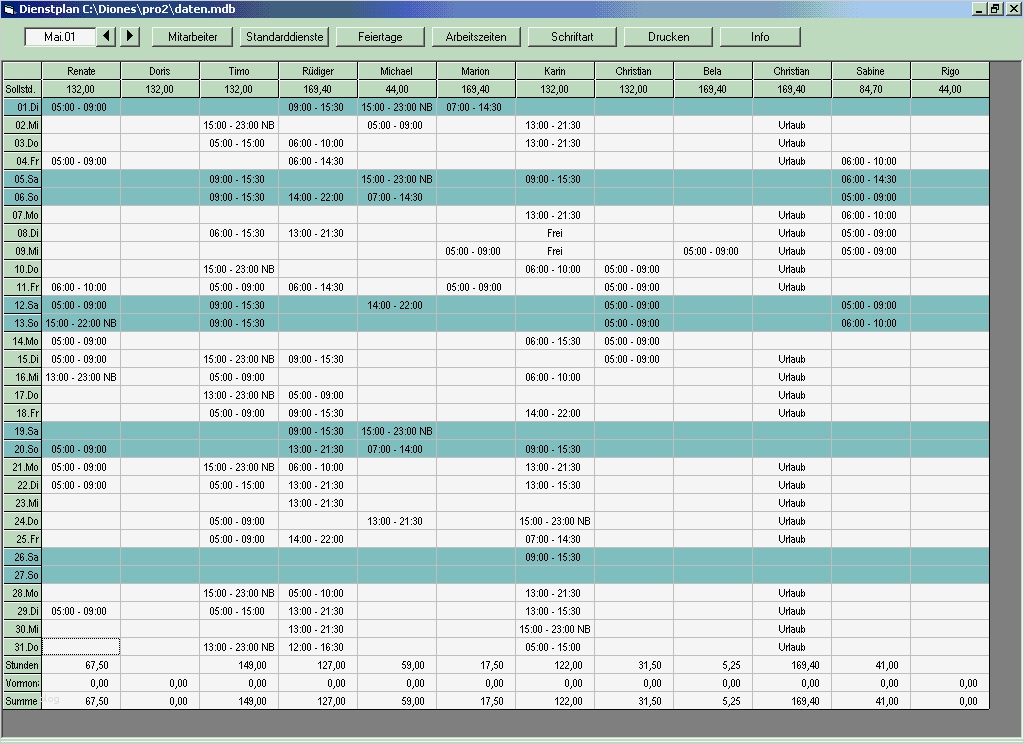Select the row label 15.Di

pyautogui.click(x=21, y=359)
